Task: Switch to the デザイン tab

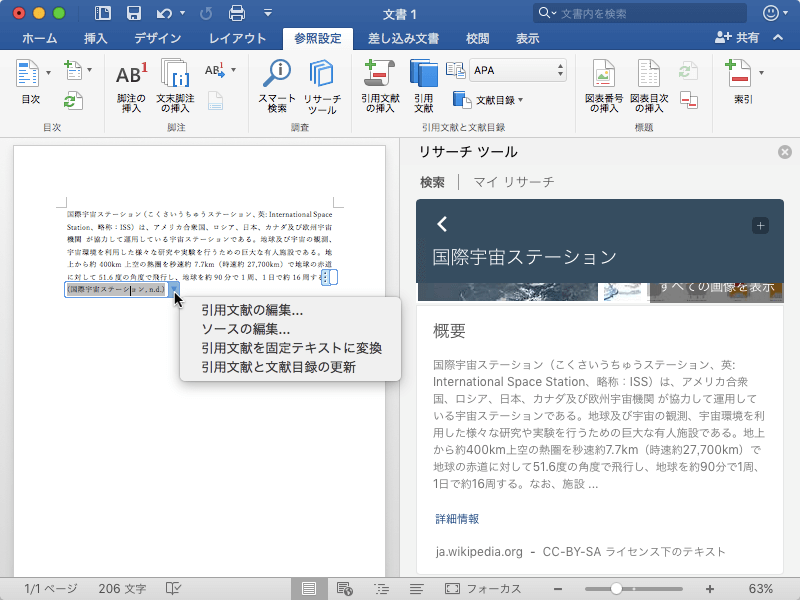Action: click(158, 38)
